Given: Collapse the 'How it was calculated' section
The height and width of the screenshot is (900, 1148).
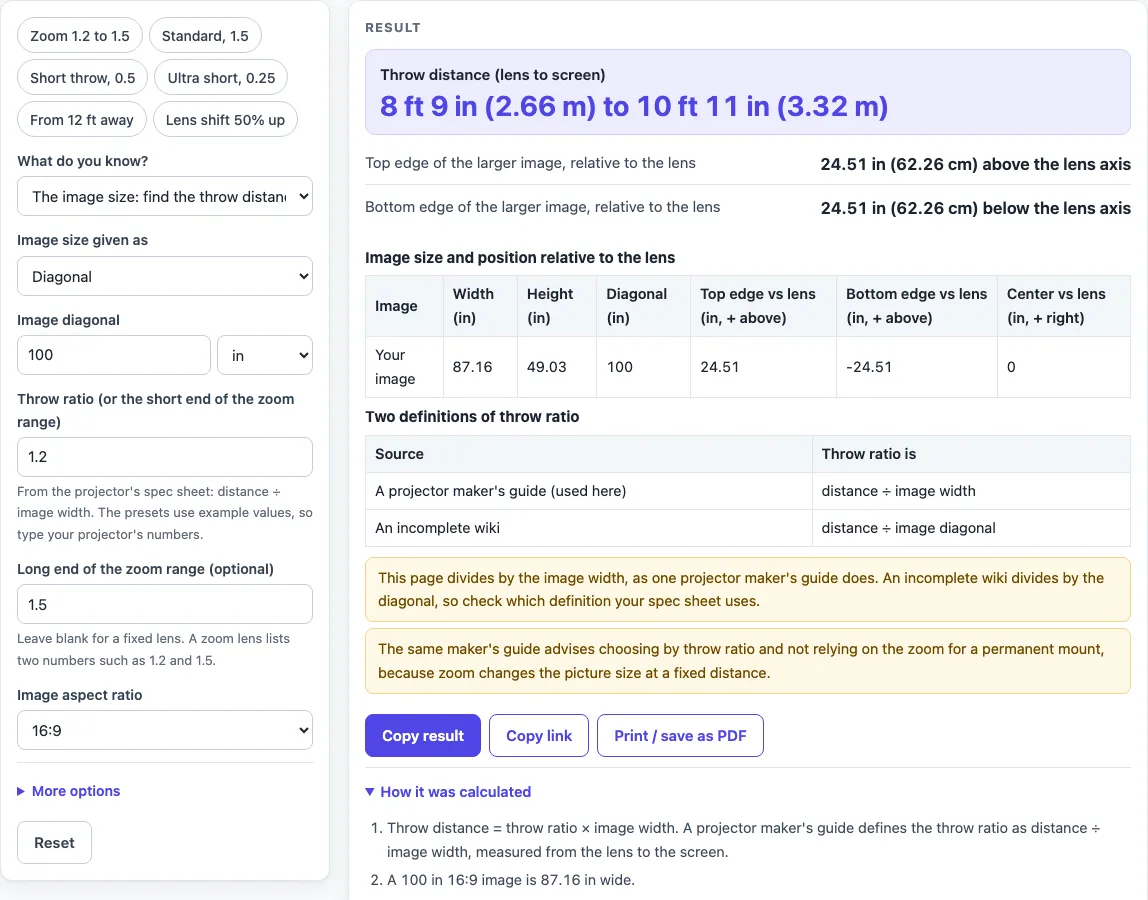Looking at the screenshot, I should pyautogui.click(x=448, y=792).
